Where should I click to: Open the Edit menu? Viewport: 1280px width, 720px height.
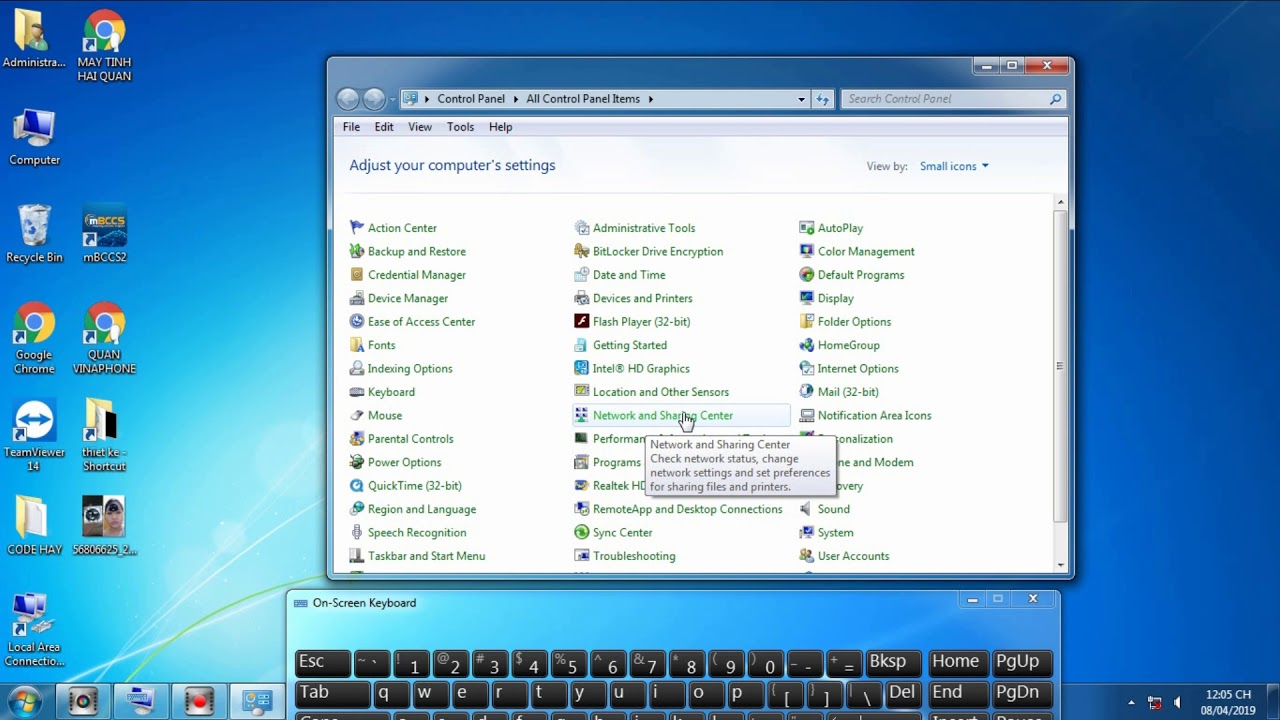(384, 127)
